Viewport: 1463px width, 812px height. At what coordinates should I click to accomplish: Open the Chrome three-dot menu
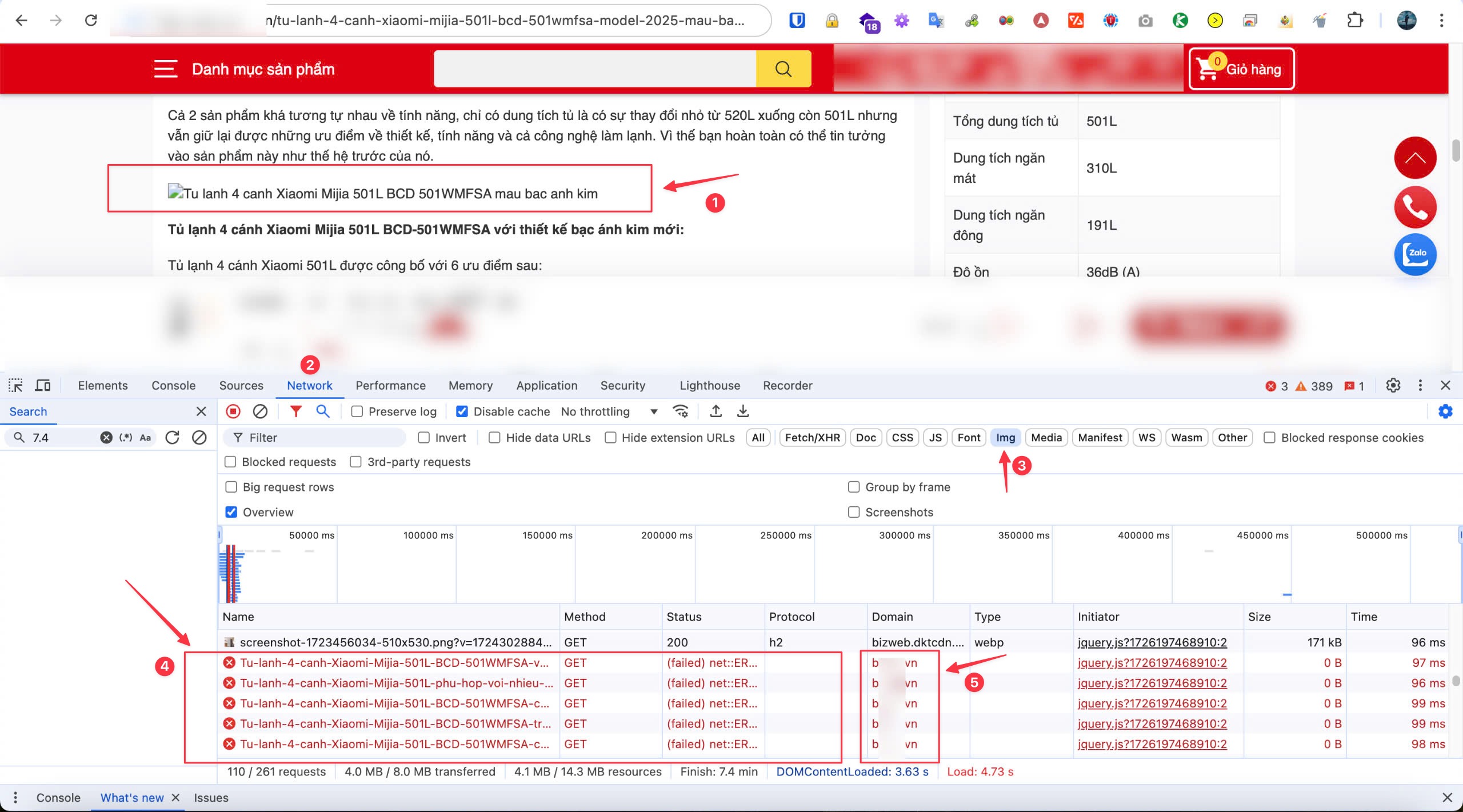point(1441,21)
